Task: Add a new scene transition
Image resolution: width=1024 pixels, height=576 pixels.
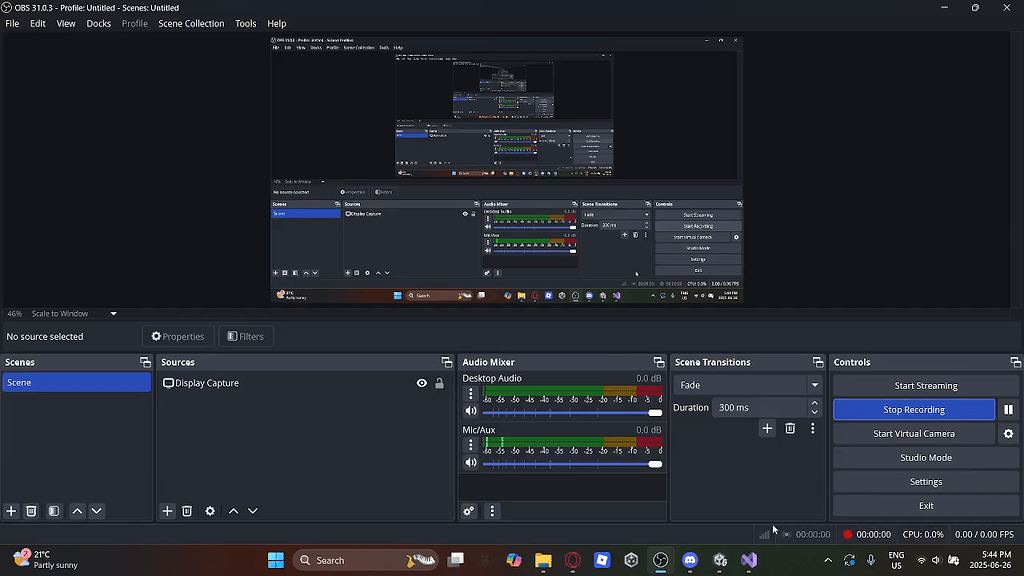Action: click(767, 428)
